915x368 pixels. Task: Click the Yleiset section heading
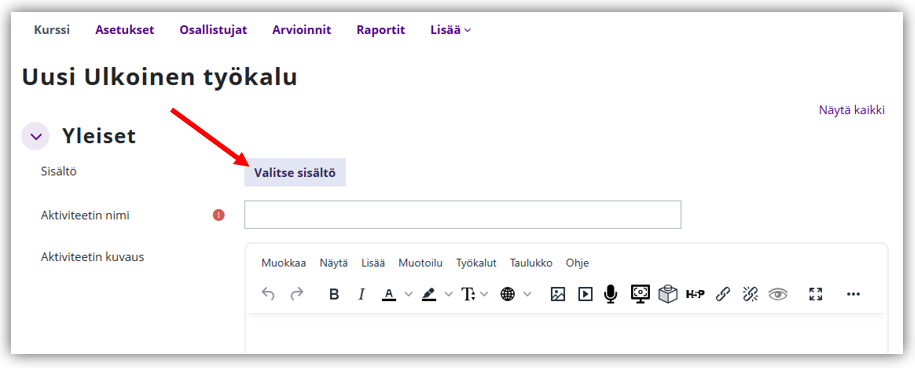tap(99, 136)
